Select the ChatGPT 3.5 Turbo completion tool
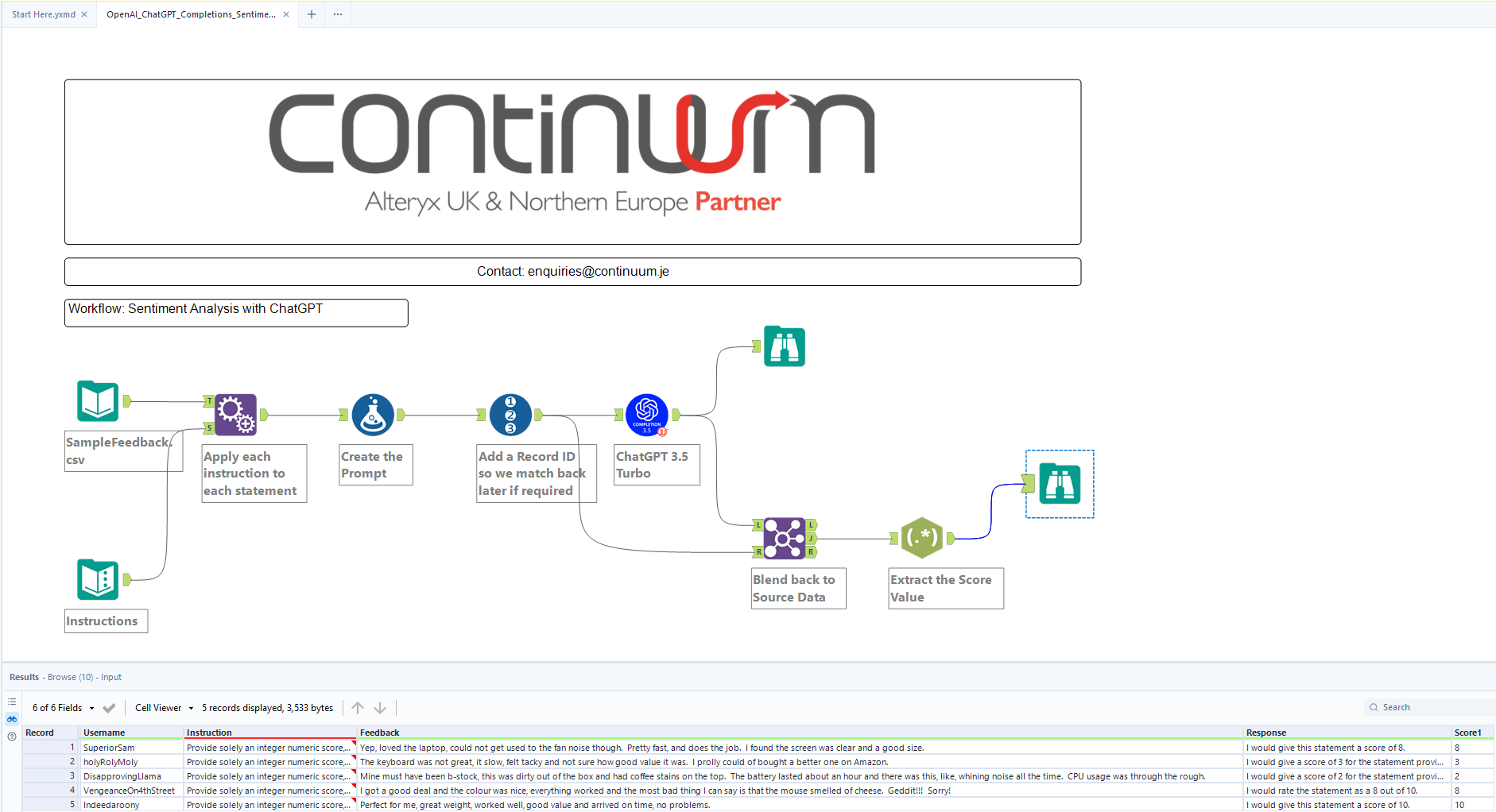The width and height of the screenshot is (1496, 812). [646, 414]
